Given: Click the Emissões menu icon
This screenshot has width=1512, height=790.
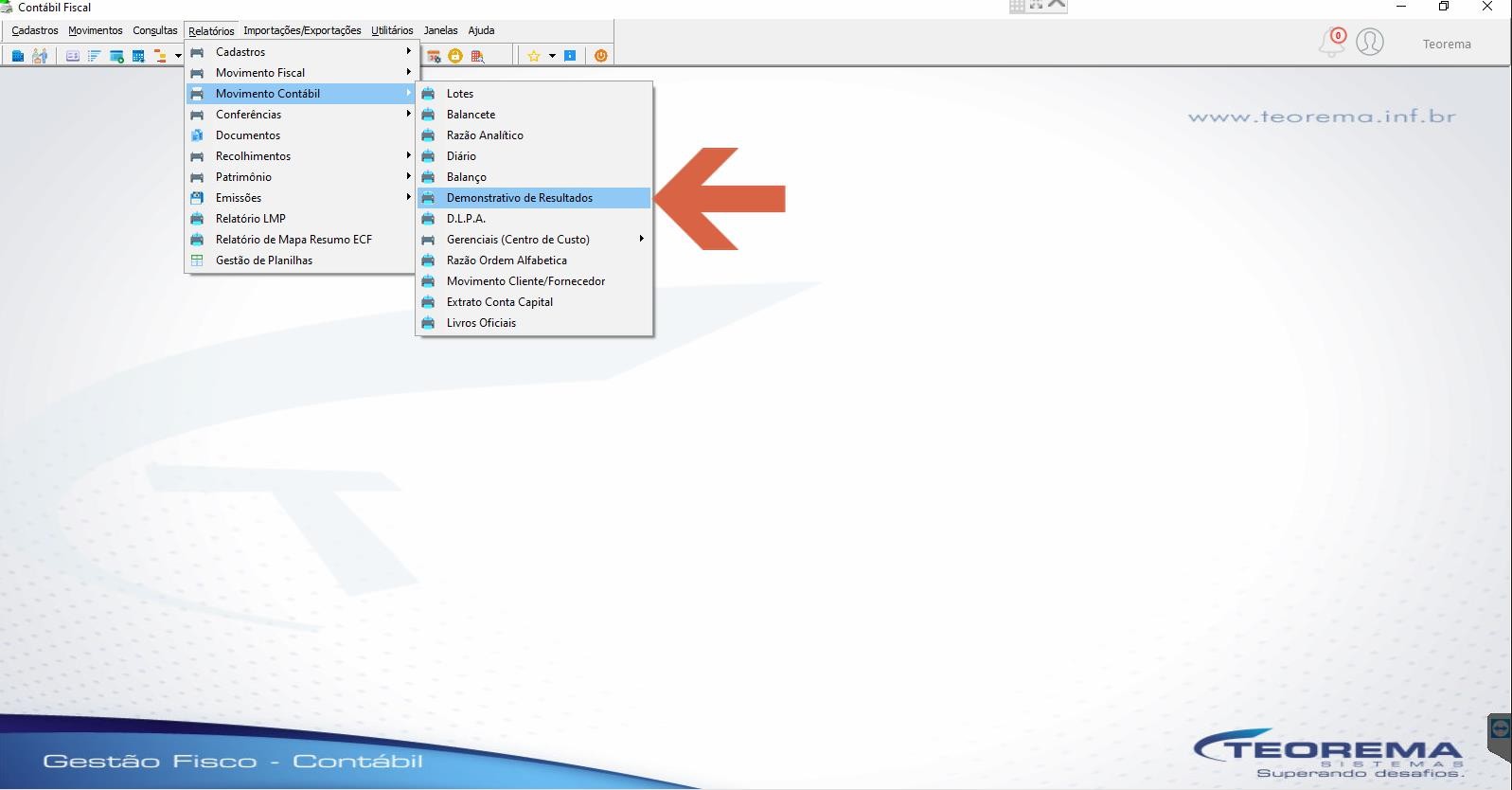Looking at the screenshot, I should 197,198.
